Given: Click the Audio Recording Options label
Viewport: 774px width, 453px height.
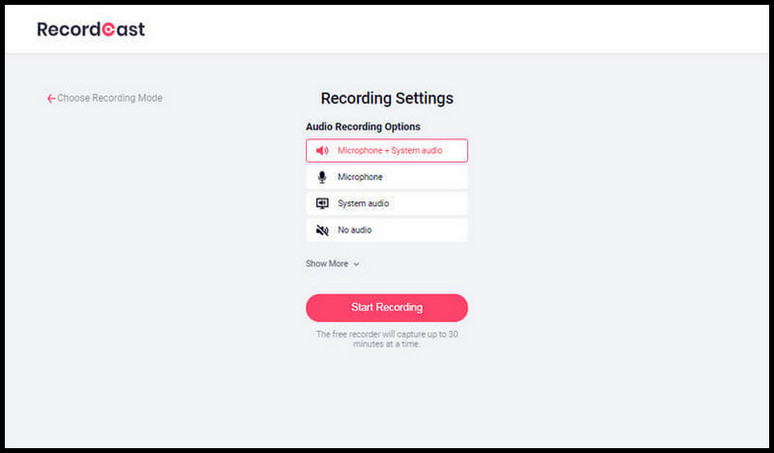Looking at the screenshot, I should [363, 127].
